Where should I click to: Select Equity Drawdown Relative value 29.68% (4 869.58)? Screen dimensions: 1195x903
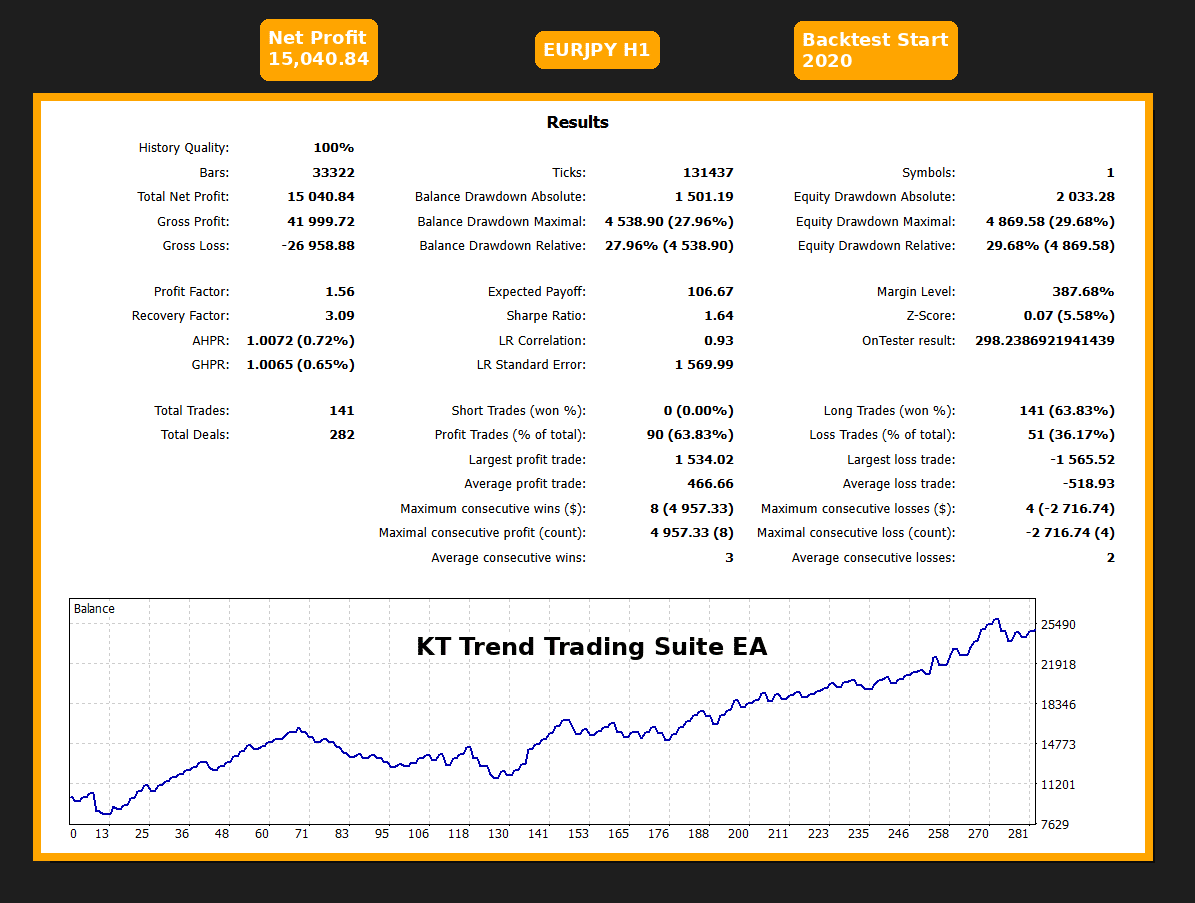1050,245
